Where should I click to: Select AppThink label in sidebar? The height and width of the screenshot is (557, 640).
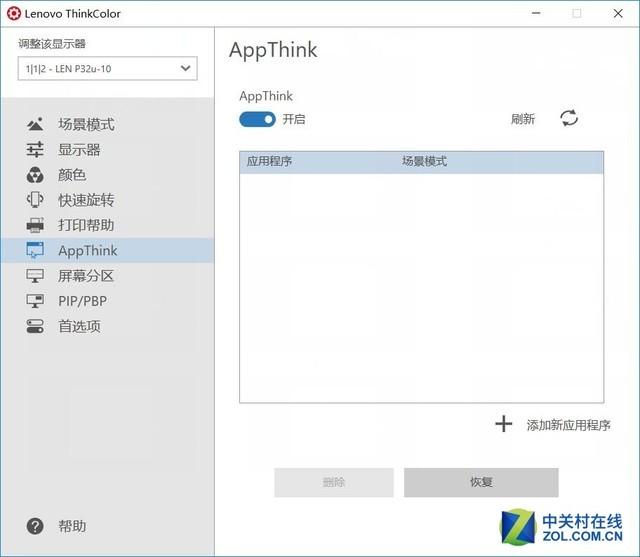pyautogui.click(x=88, y=251)
